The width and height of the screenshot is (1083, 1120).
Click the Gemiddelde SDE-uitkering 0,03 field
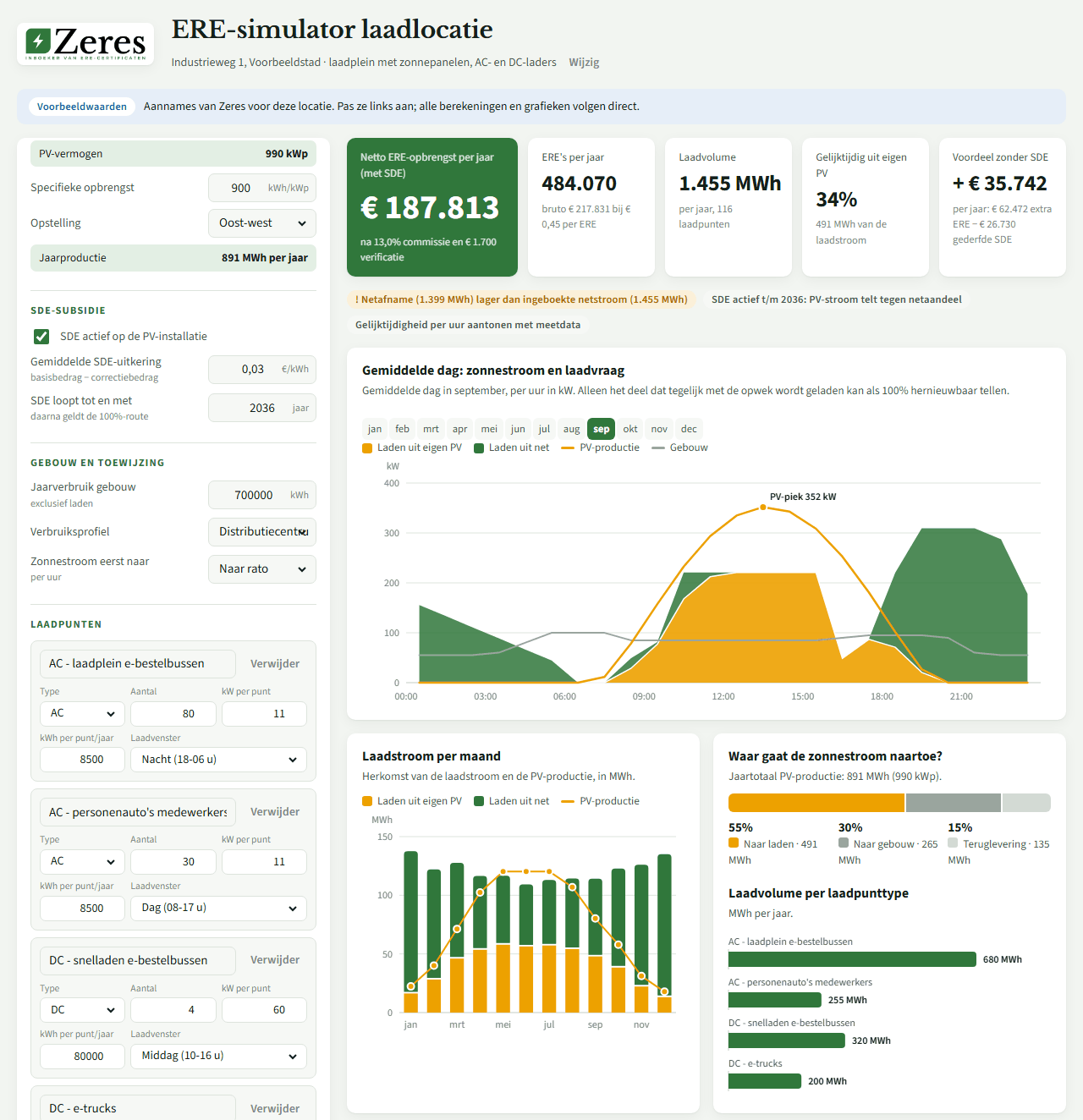262,370
